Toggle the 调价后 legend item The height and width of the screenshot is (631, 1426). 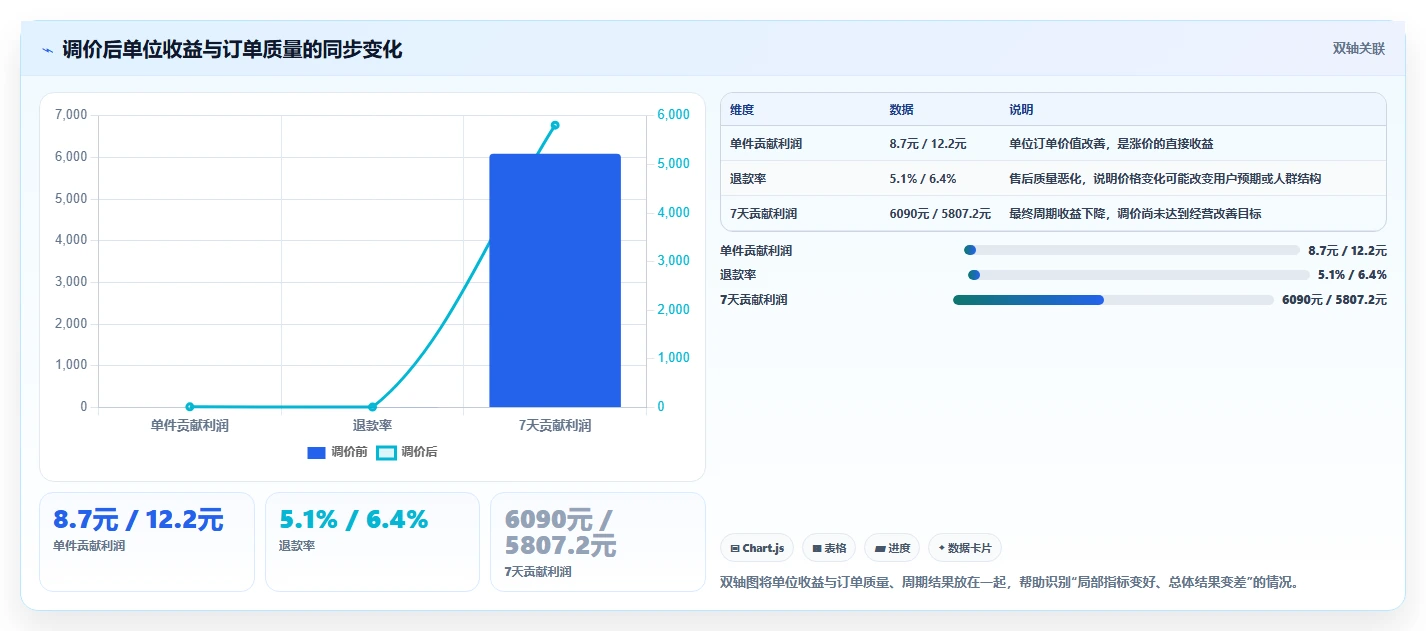(x=407, y=452)
